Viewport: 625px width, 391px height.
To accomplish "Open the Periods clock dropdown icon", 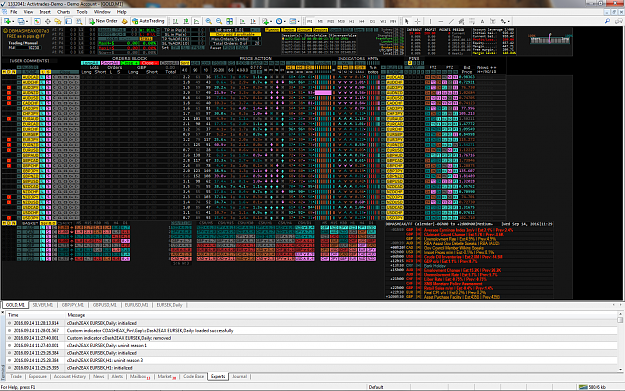I will point(280,21).
